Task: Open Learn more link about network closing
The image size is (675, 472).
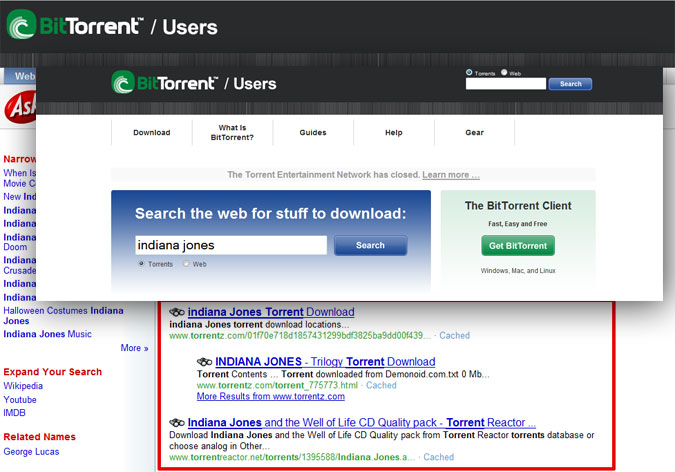Action: tap(451, 175)
